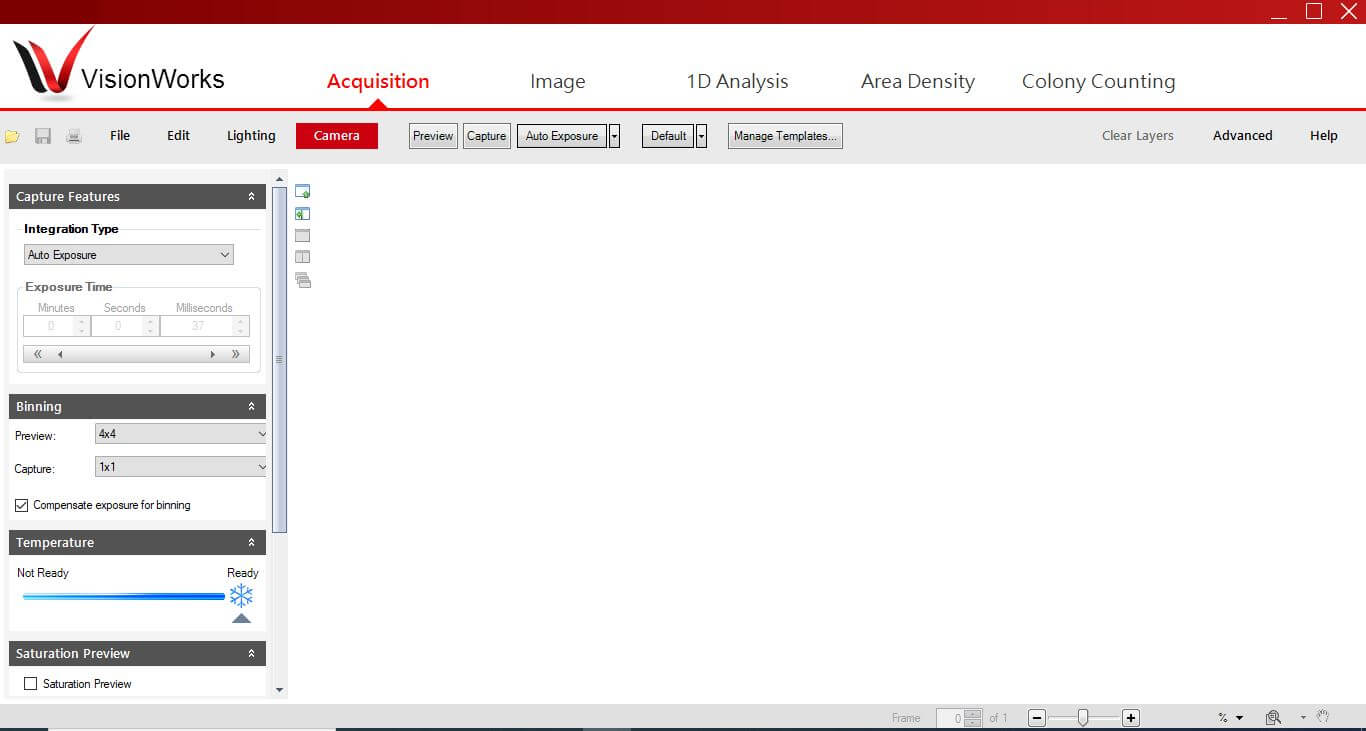Open the Capture binning dropdown
1366x731 pixels.
pos(181,467)
